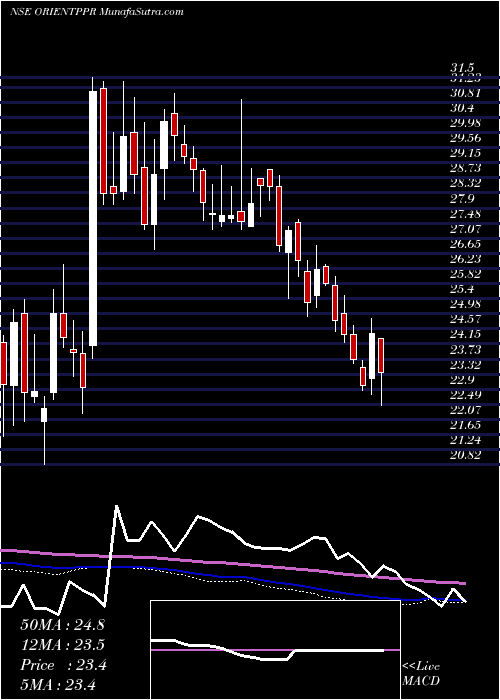The width and height of the screenshot is (500, 700).
Task: Click the NSE ORIENTPPR MunafaSutra.com title
Action: click(x=96, y=12)
